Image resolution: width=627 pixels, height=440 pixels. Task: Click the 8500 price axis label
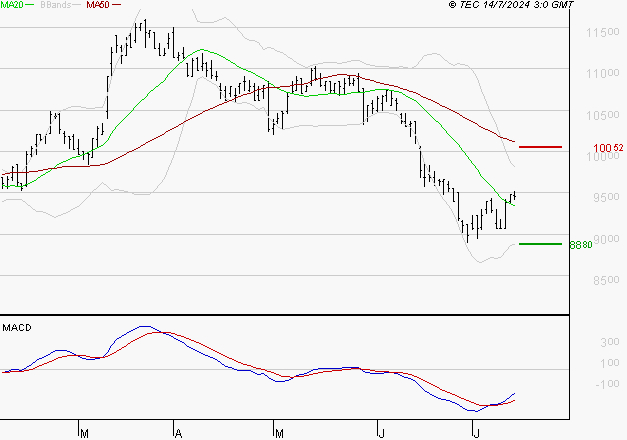pos(606,280)
